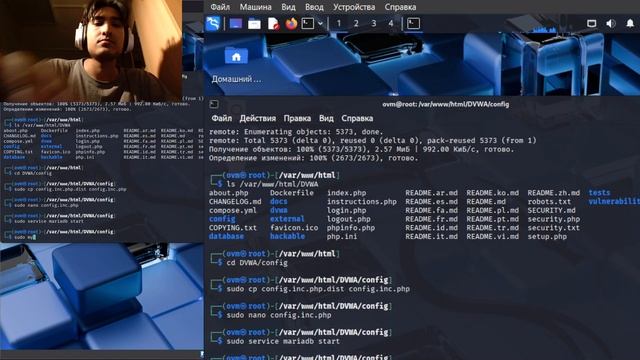This screenshot has width=640, height=360.
Task: Open the file manager panel icon
Action: 254,24
